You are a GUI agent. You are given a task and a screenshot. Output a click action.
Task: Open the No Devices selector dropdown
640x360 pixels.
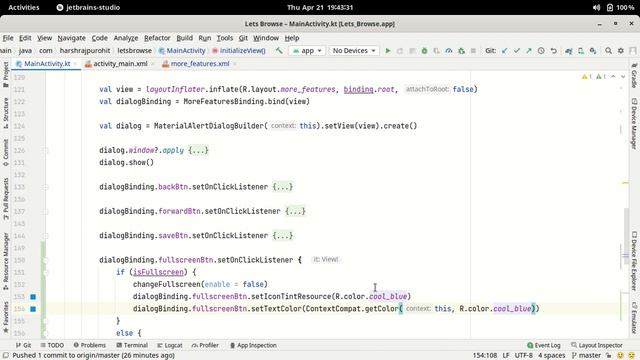pyautogui.click(x=354, y=51)
